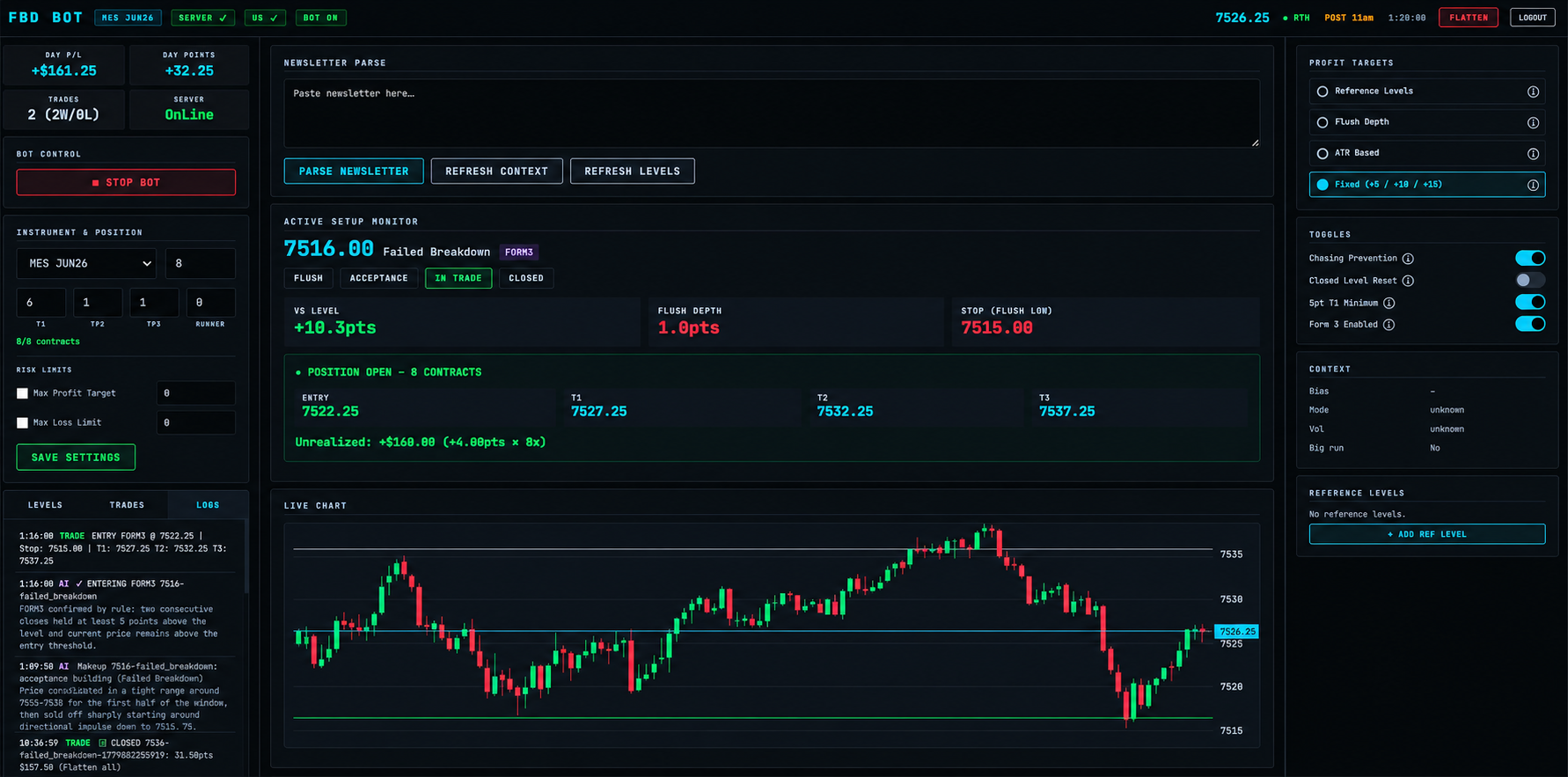This screenshot has width=1568, height=777.
Task: Click Logout button
Action: (1532, 18)
